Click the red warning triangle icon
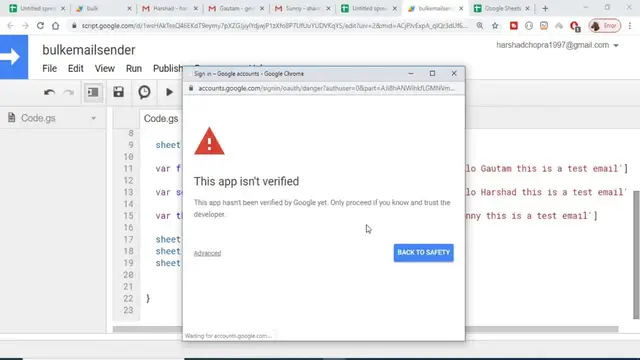 pos(209,141)
